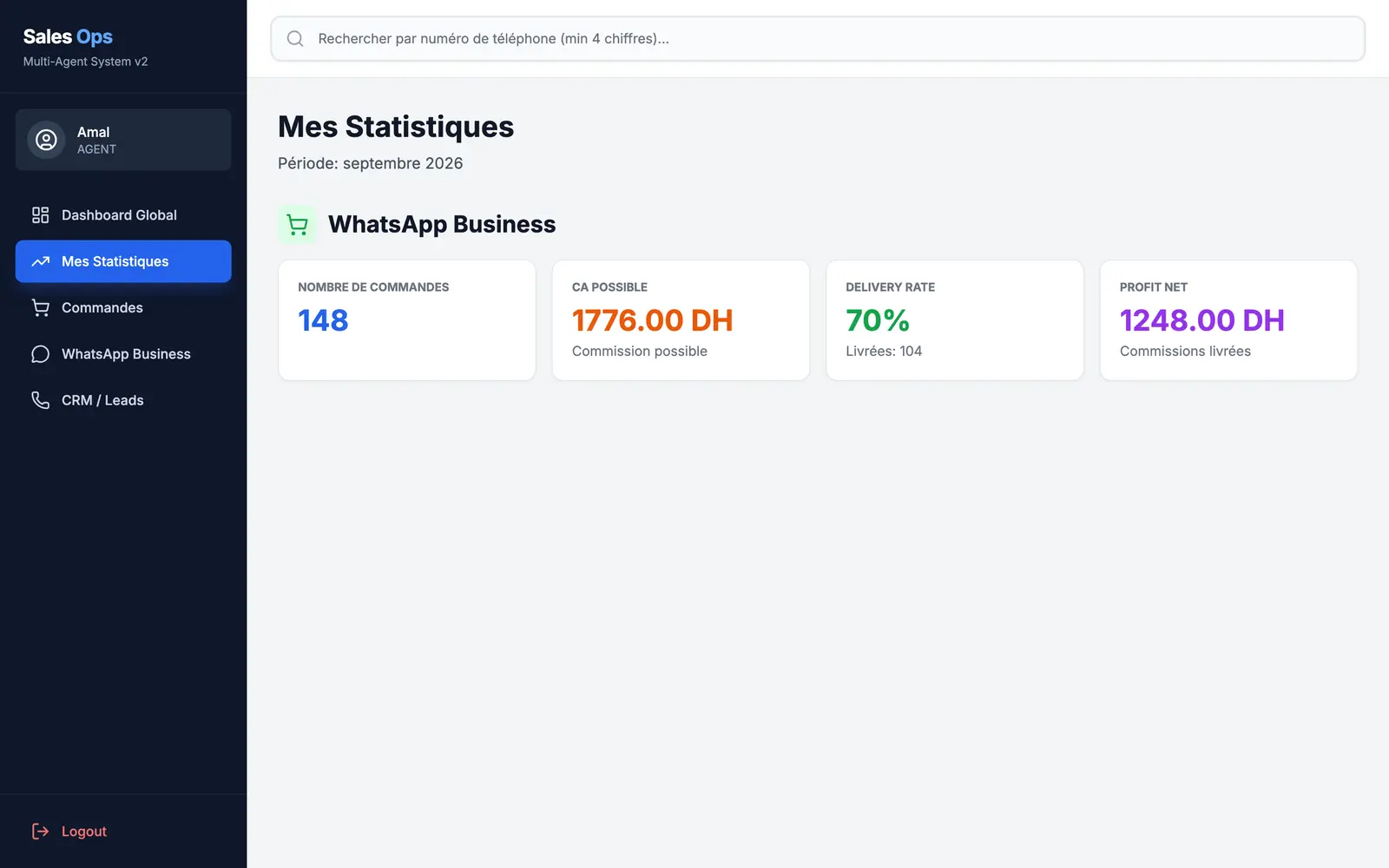Viewport: 1389px width, 868px height.
Task: Click the 70% delivery rate value
Action: tap(878, 320)
